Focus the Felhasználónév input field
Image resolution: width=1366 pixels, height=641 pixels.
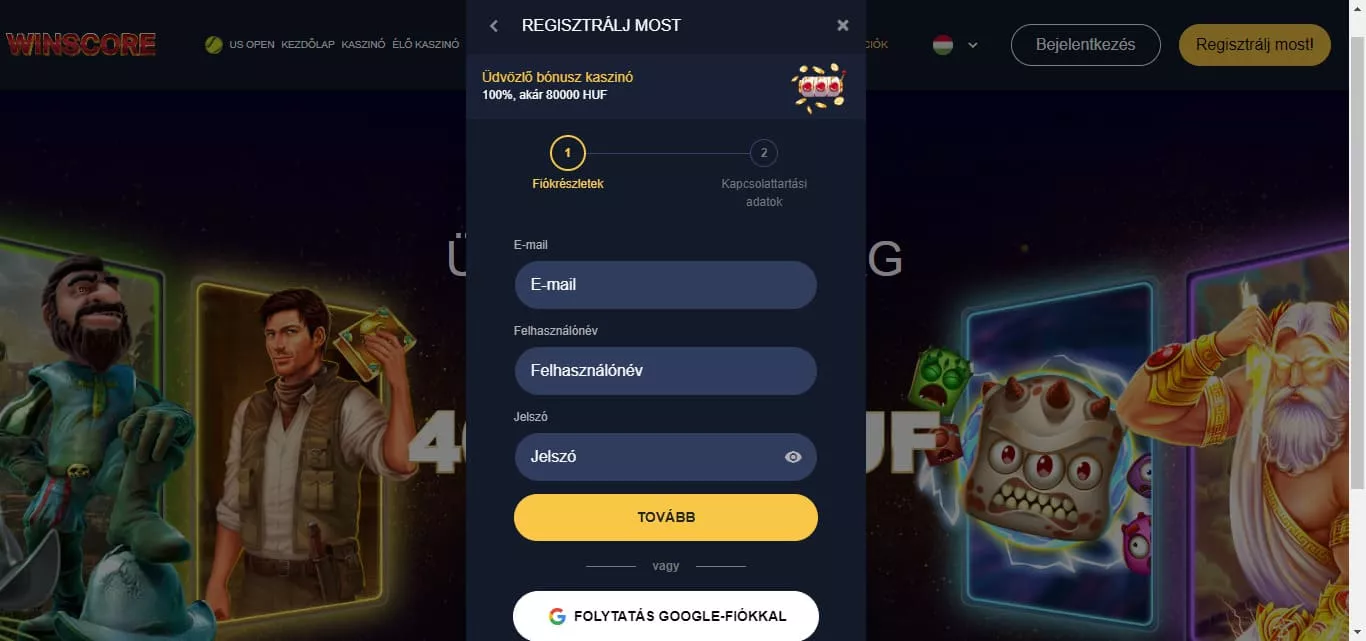point(666,371)
